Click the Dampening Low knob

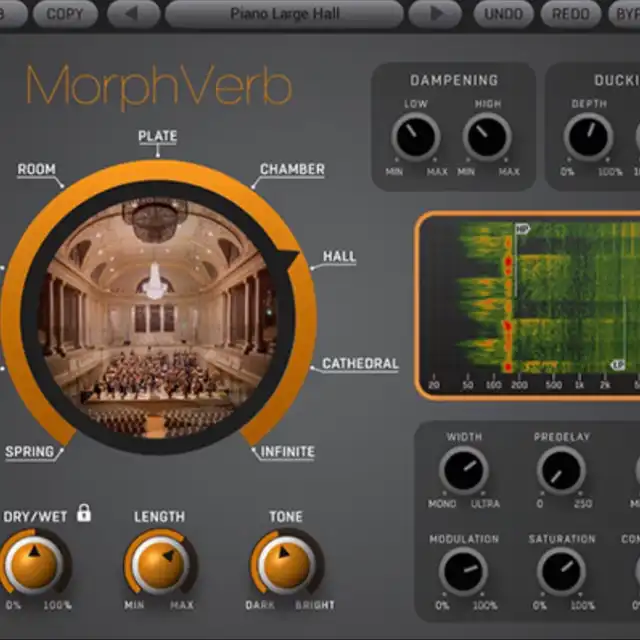[x=416, y=137]
